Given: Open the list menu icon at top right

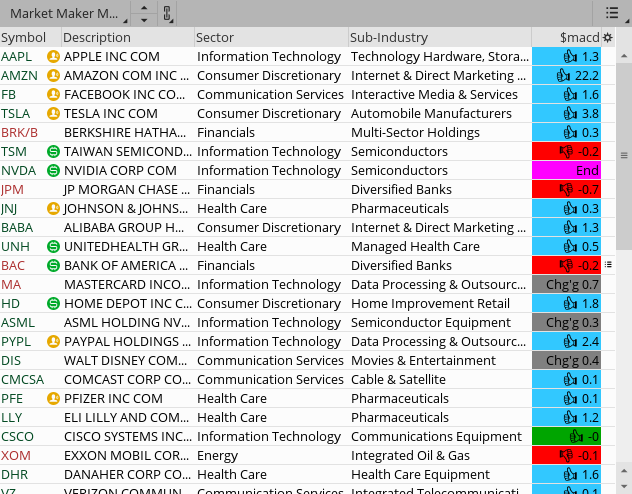Looking at the screenshot, I should pyautogui.click(x=612, y=13).
